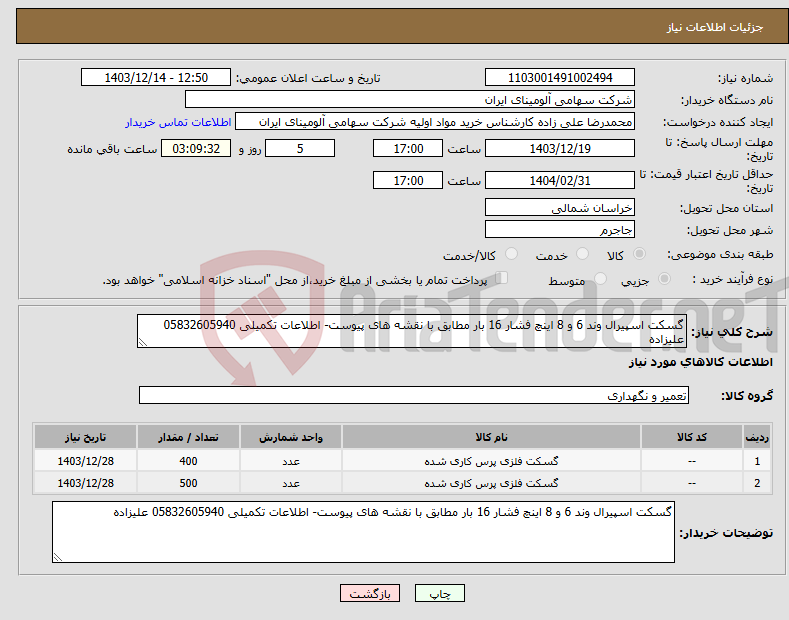This screenshot has height=620, width=789.
Task: Click the ردیف column header
Action: (757, 437)
